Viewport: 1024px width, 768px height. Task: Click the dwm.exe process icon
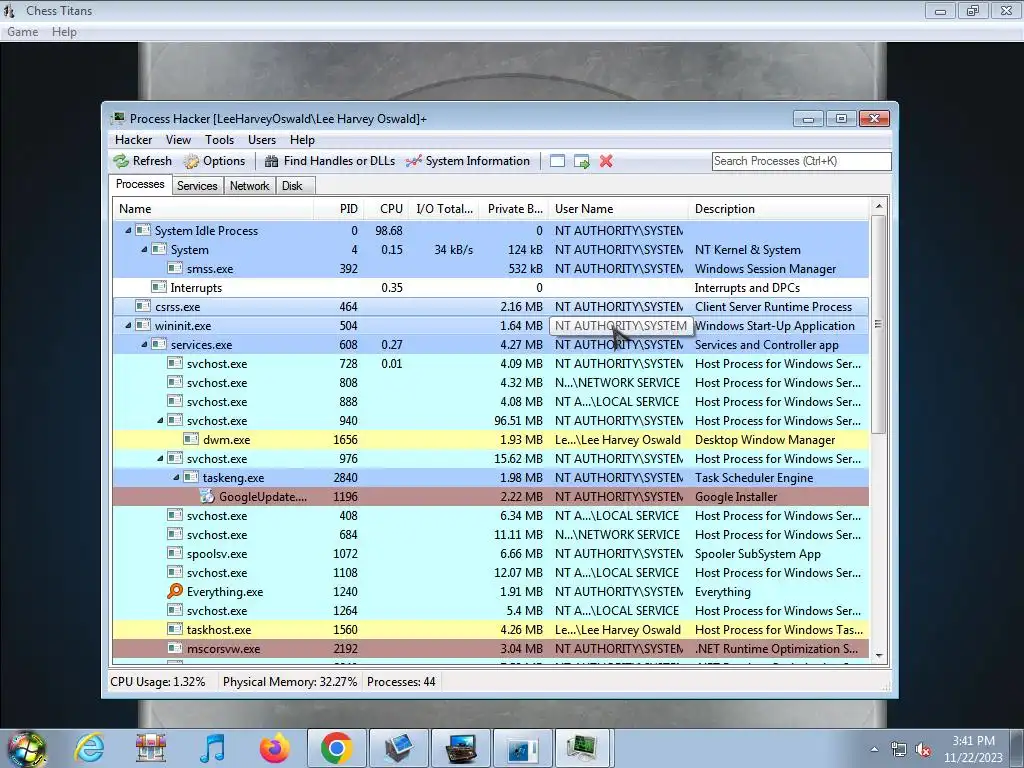(x=191, y=440)
